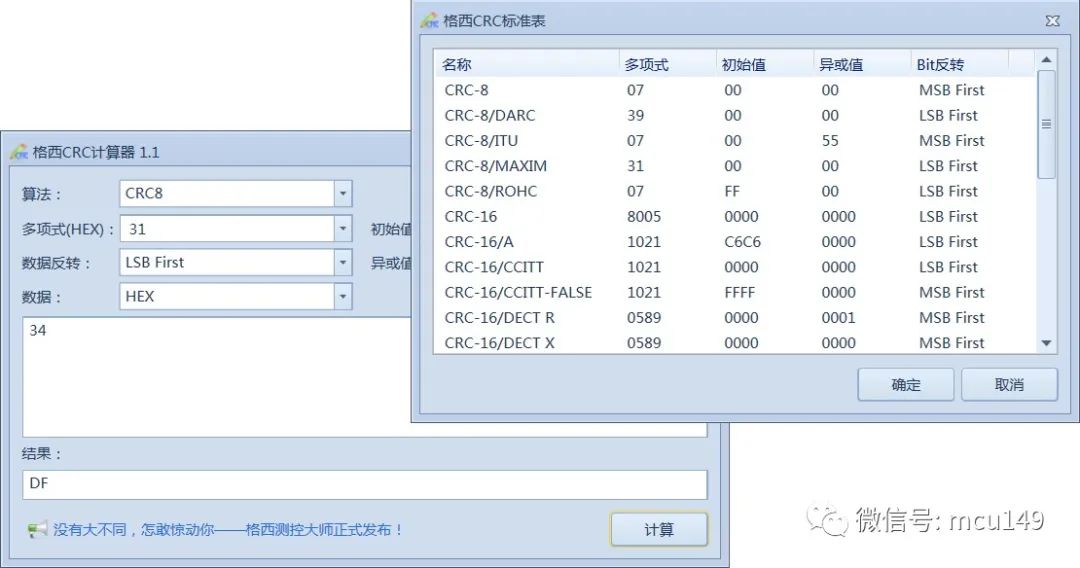Click the table vertical scrollbar thumb

tap(1046, 124)
